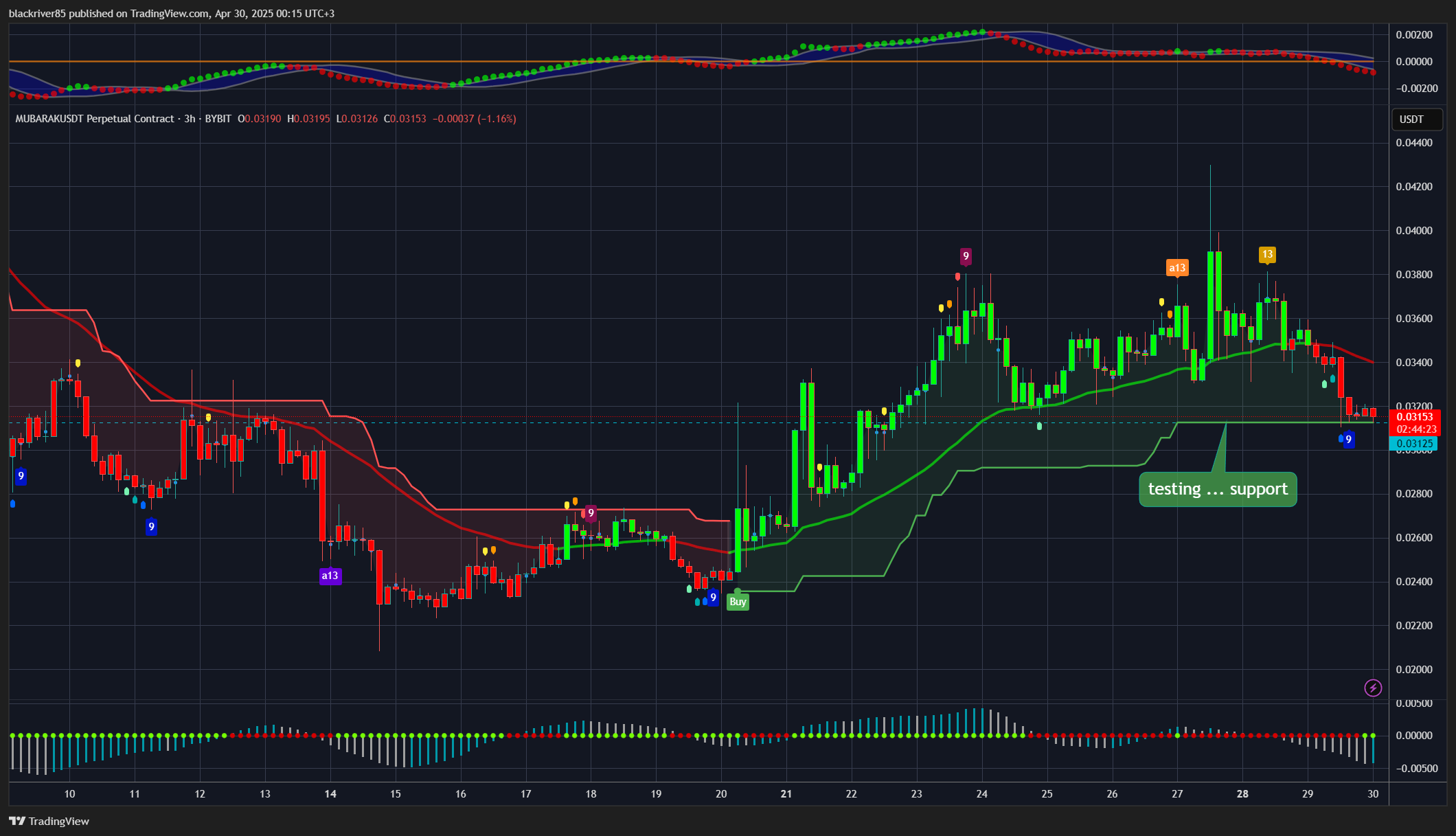Screen dimensions: 1456x836
Task: Click the bold 21 date on the time axis
Action: 786,794
